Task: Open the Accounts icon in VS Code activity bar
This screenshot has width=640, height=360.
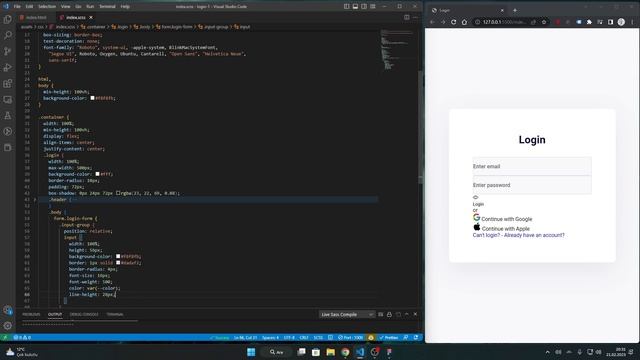Action: tap(7, 310)
